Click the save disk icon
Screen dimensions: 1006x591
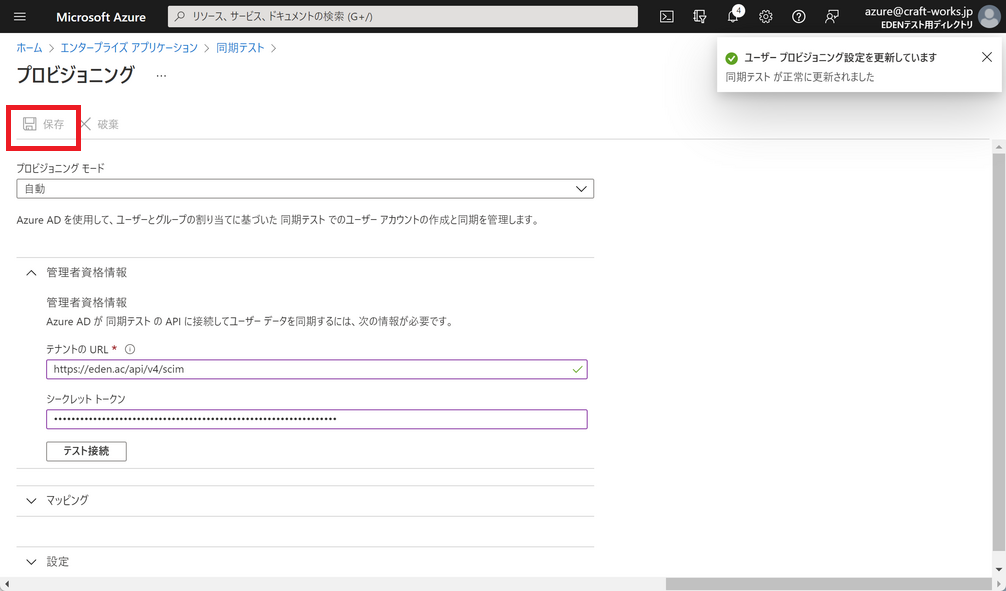(x=30, y=124)
